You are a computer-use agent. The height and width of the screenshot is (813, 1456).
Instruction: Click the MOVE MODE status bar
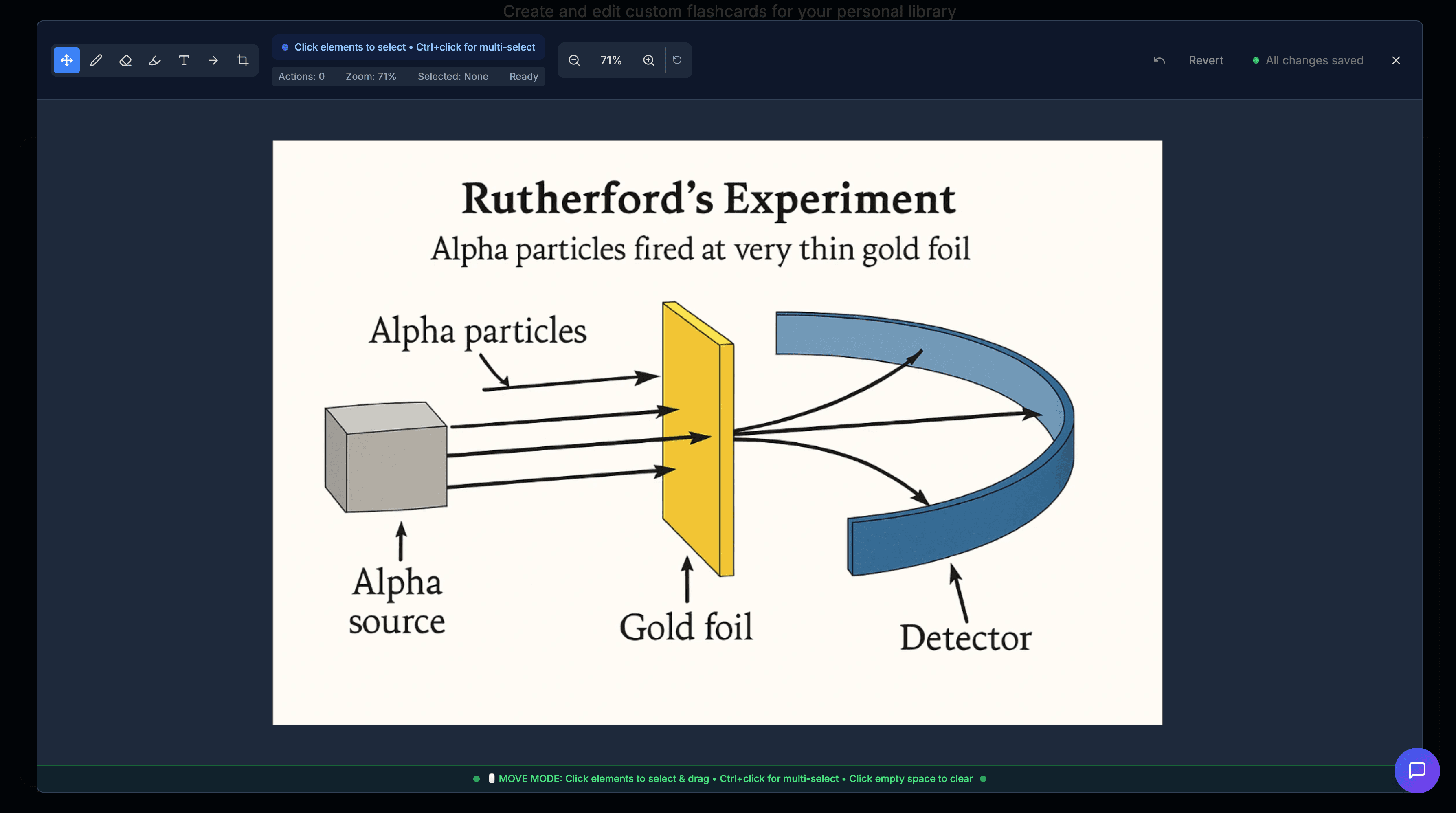pos(729,778)
